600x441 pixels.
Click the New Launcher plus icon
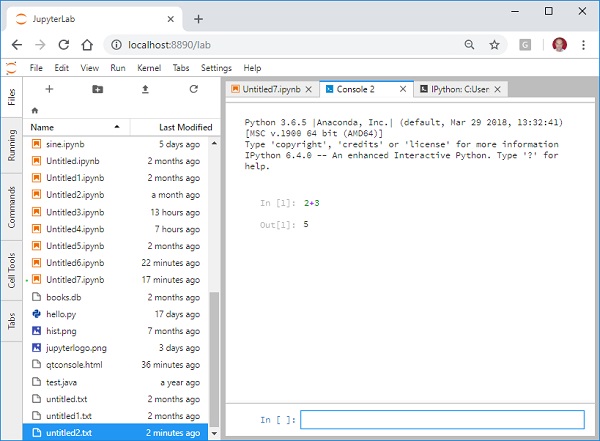(x=49, y=89)
